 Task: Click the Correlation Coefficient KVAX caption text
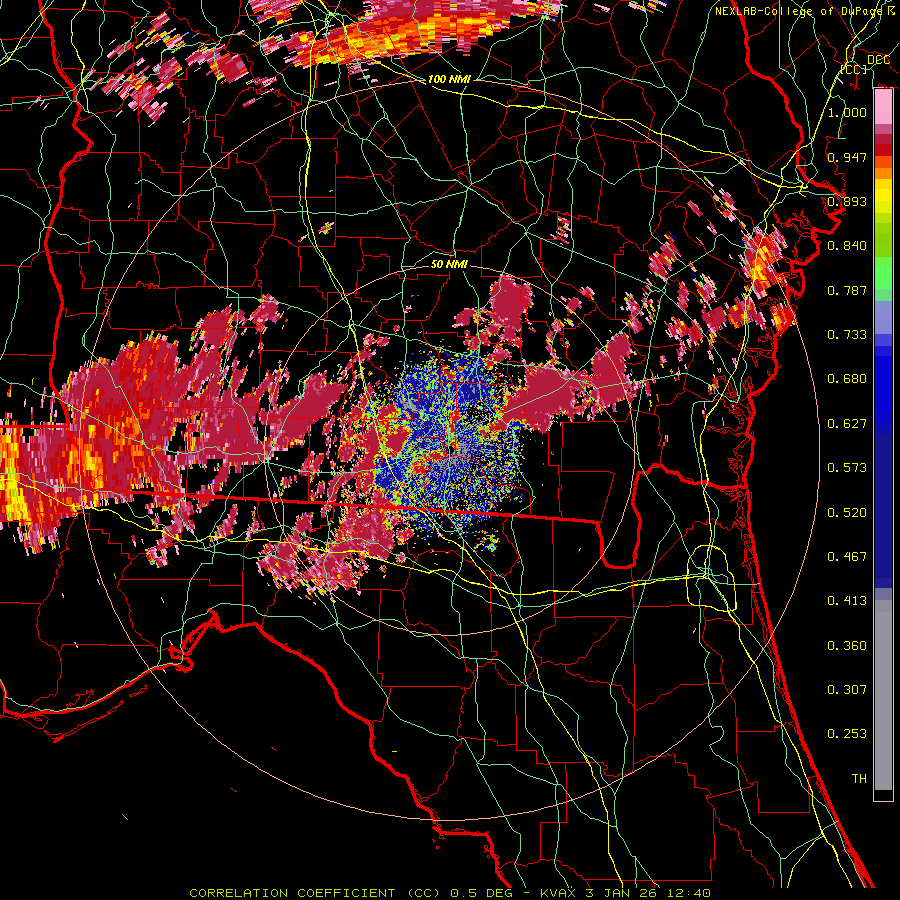pyautogui.click(x=450, y=893)
